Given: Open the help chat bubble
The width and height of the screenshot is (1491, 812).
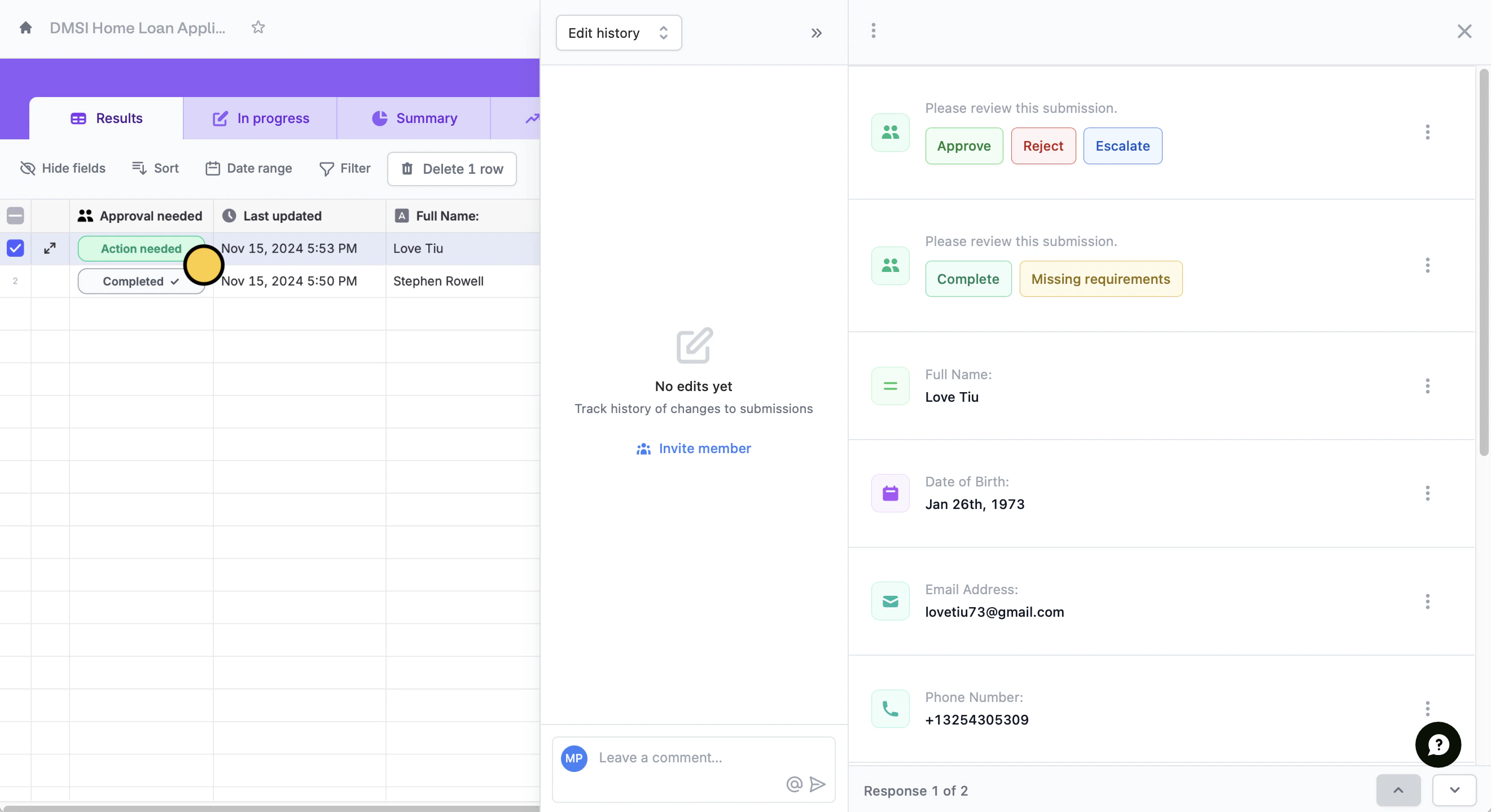Looking at the screenshot, I should tap(1438, 744).
